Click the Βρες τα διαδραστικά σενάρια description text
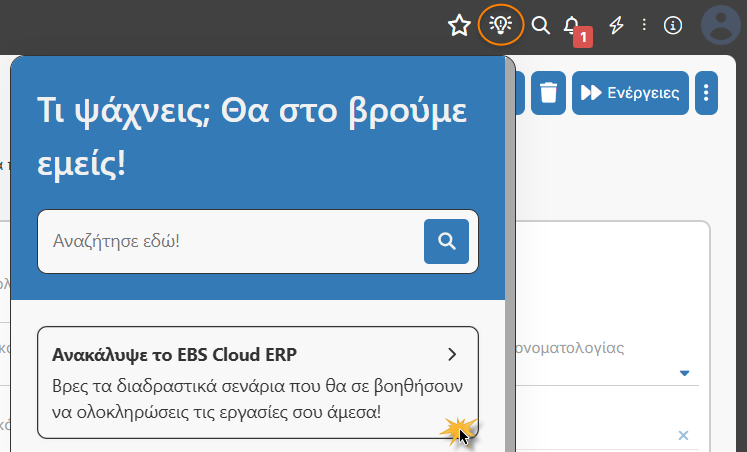The width and height of the screenshot is (747, 452). [x=257, y=399]
